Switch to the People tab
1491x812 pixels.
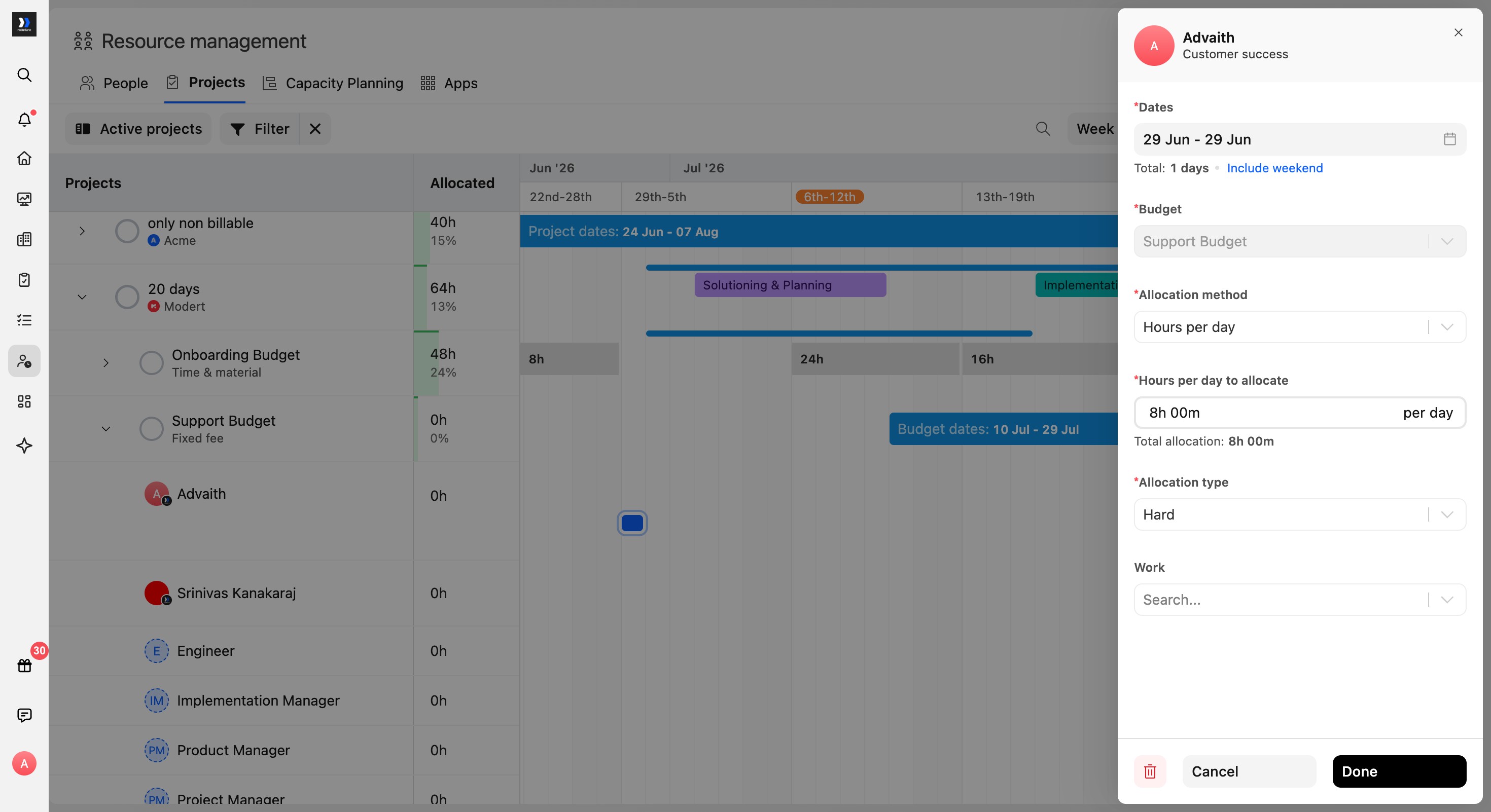pyautogui.click(x=114, y=83)
